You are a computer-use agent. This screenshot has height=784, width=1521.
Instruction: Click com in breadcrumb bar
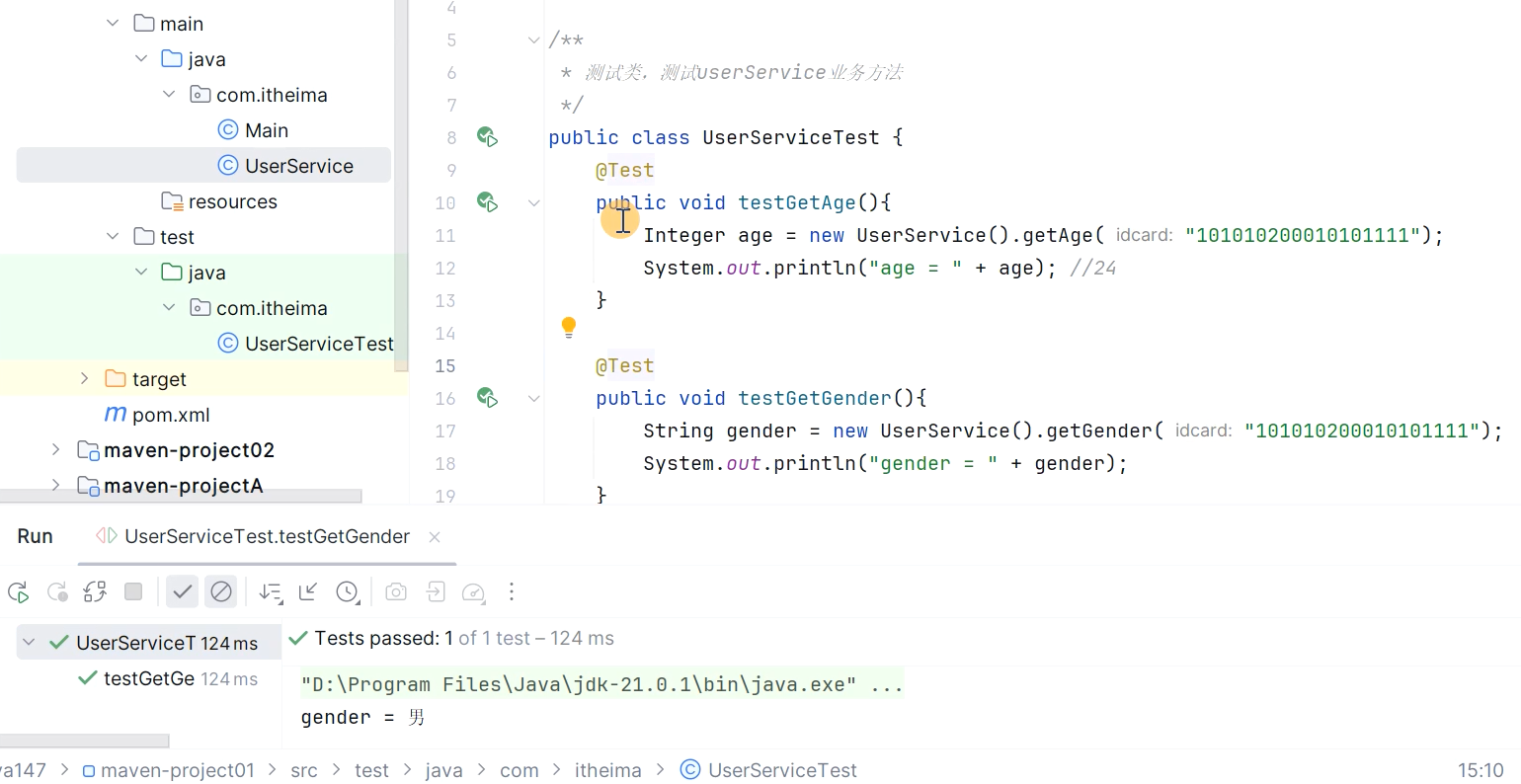(x=520, y=770)
